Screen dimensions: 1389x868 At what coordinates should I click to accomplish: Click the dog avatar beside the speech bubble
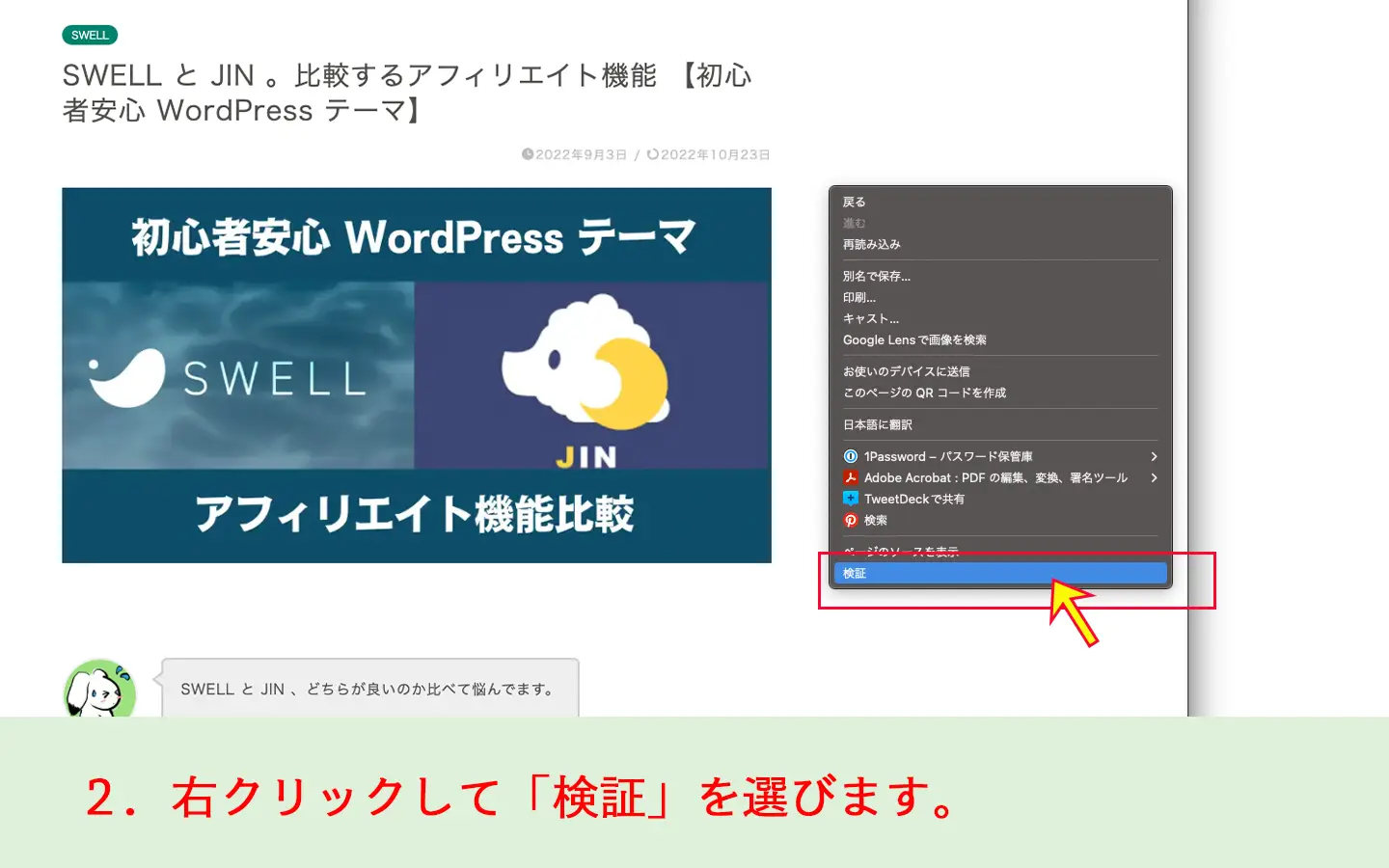tap(100, 689)
